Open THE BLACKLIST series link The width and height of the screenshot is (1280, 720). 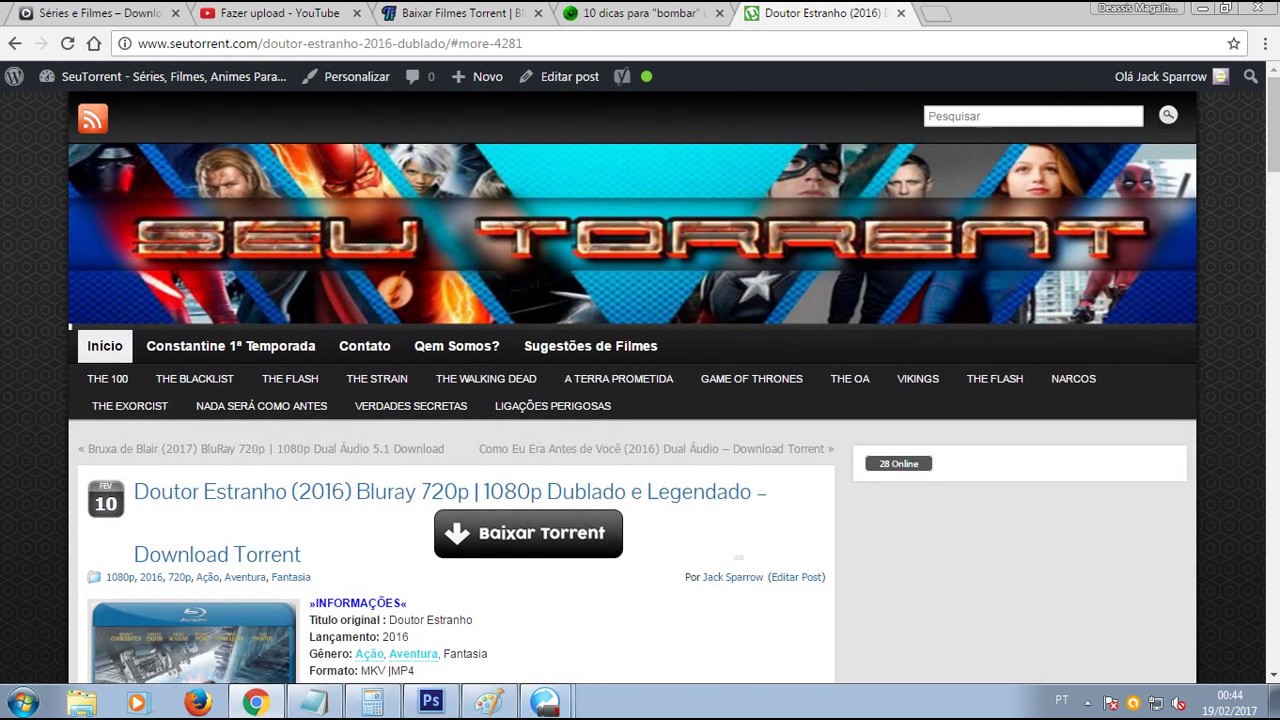click(x=194, y=379)
